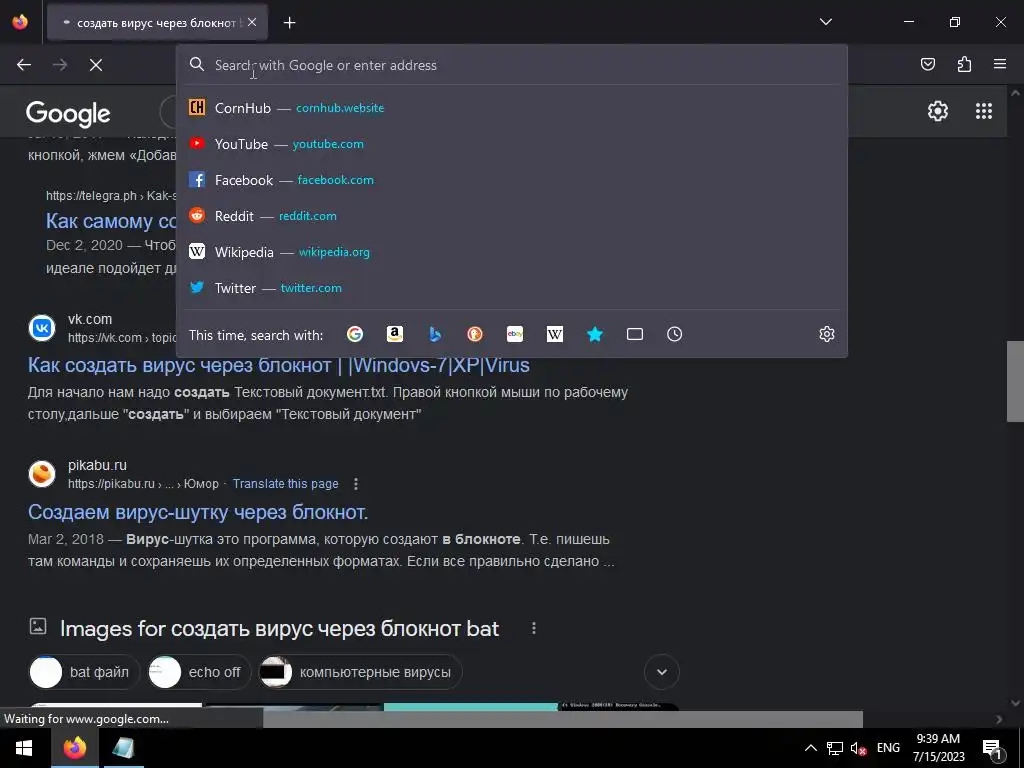Click the horizontal scrollbar at bottom

(562, 719)
